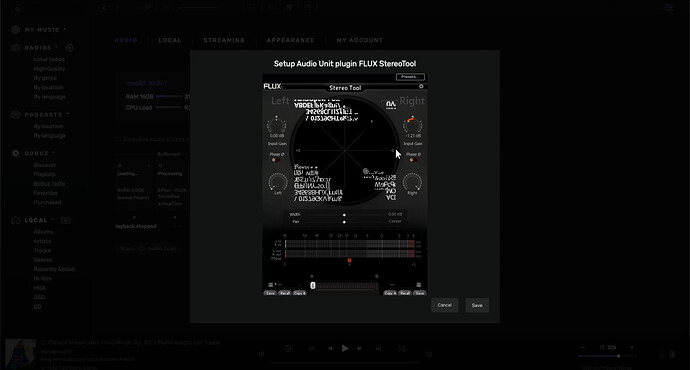Collapse the Radios section arrow
This screenshot has width=690, height=370.
pyautogui.click(x=56, y=47)
